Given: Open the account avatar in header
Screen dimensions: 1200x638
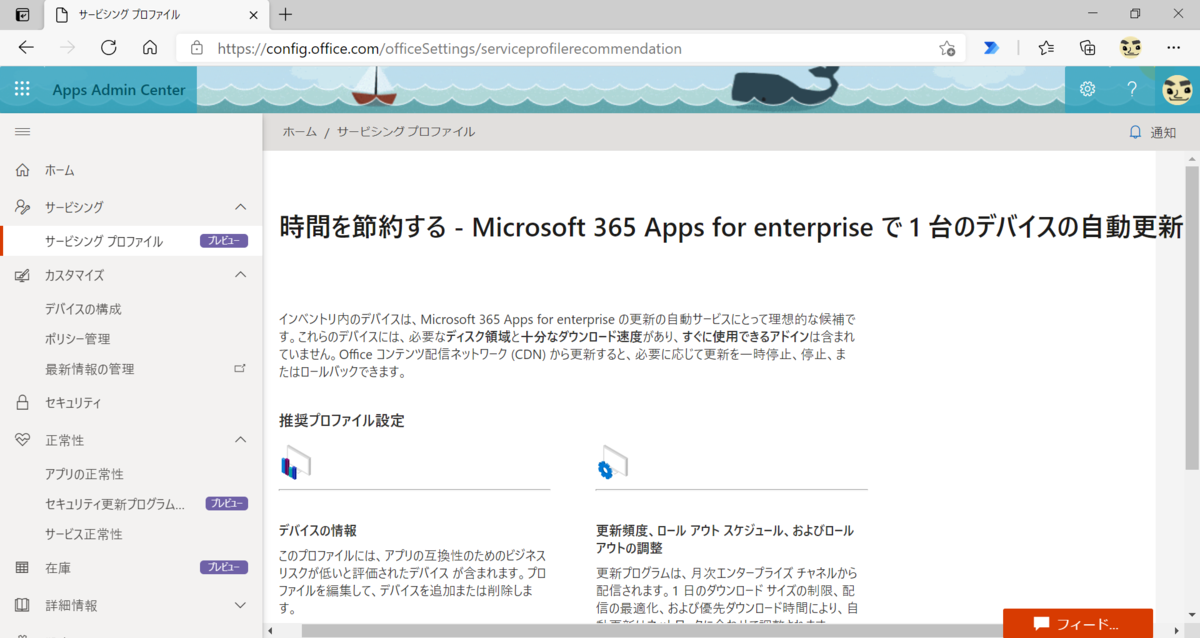Looking at the screenshot, I should tap(1177, 89).
